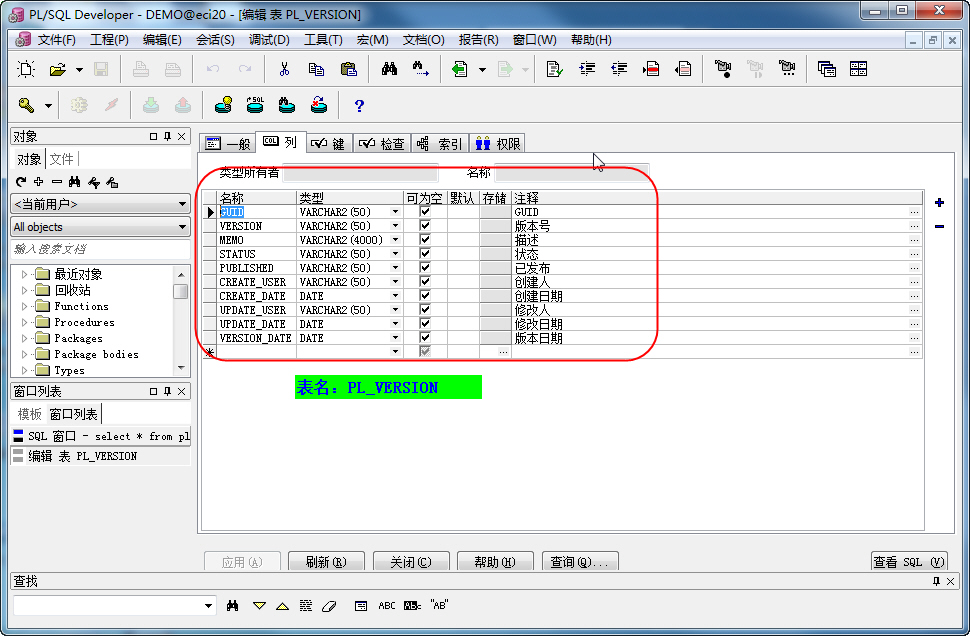Screen dimensions: 970x636
Task: Click the 帮助(H) button
Action: [496, 562]
